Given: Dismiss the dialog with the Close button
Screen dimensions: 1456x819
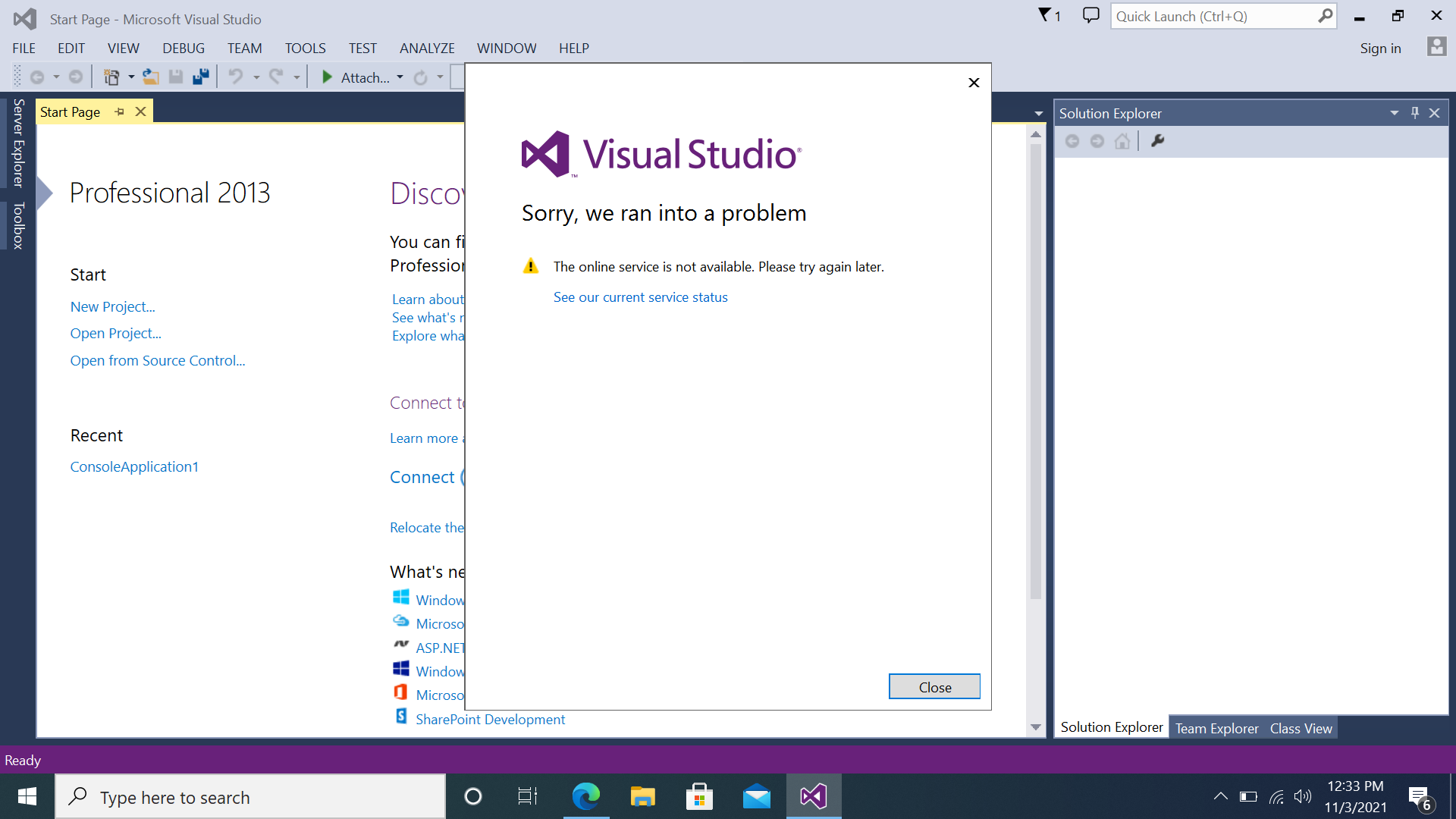Looking at the screenshot, I should pyautogui.click(x=934, y=686).
